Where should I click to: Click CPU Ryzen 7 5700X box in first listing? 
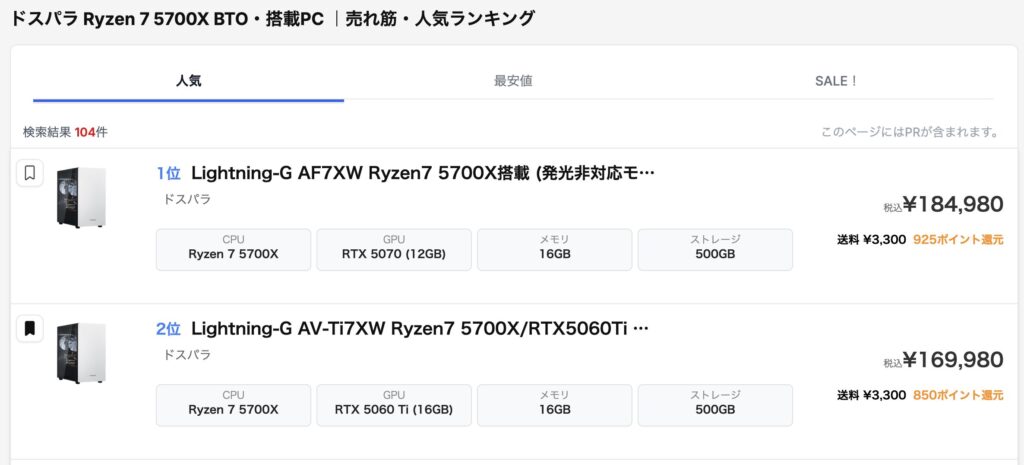point(233,249)
